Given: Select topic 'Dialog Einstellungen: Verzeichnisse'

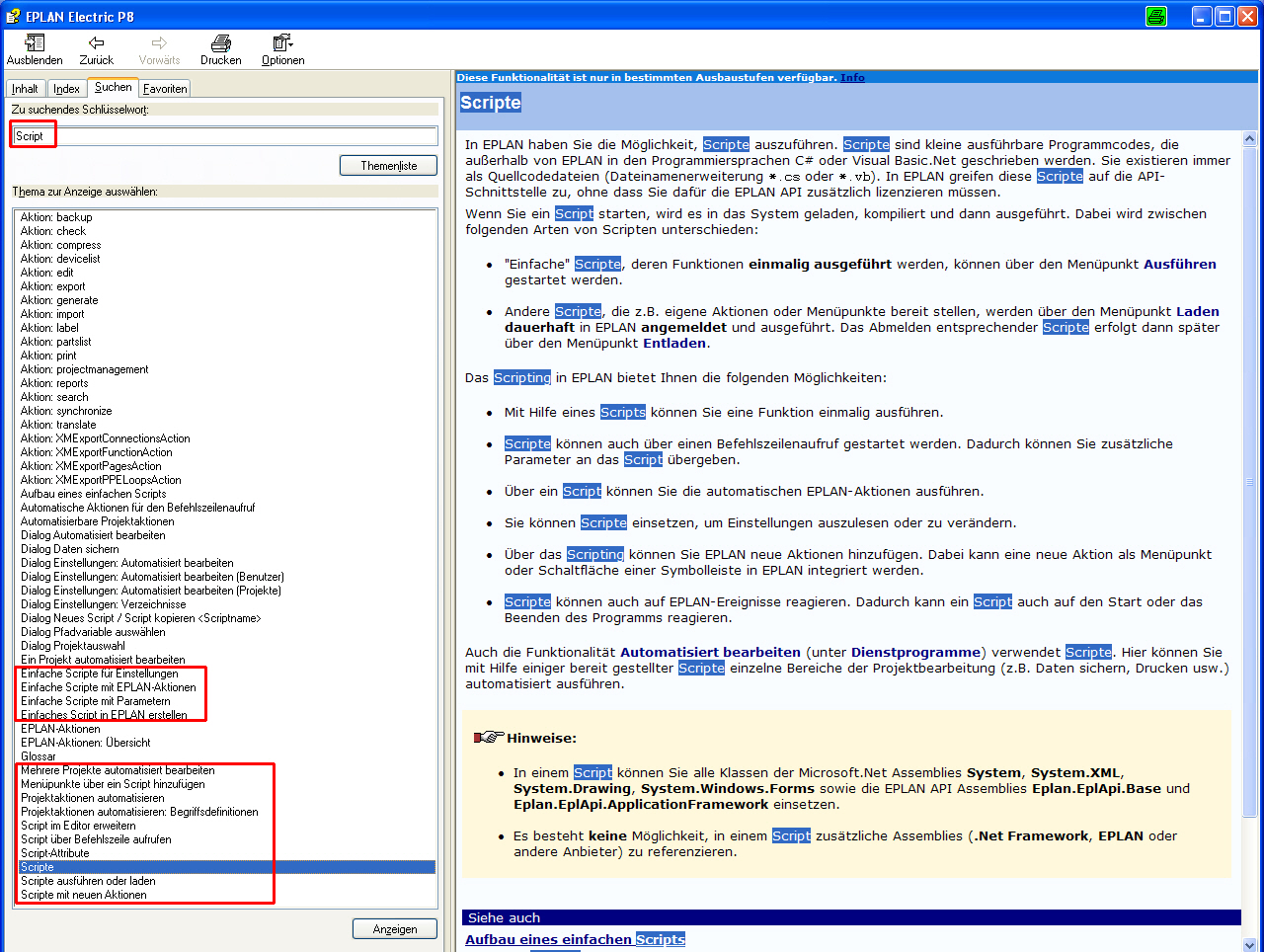Looking at the screenshot, I should click(104, 604).
